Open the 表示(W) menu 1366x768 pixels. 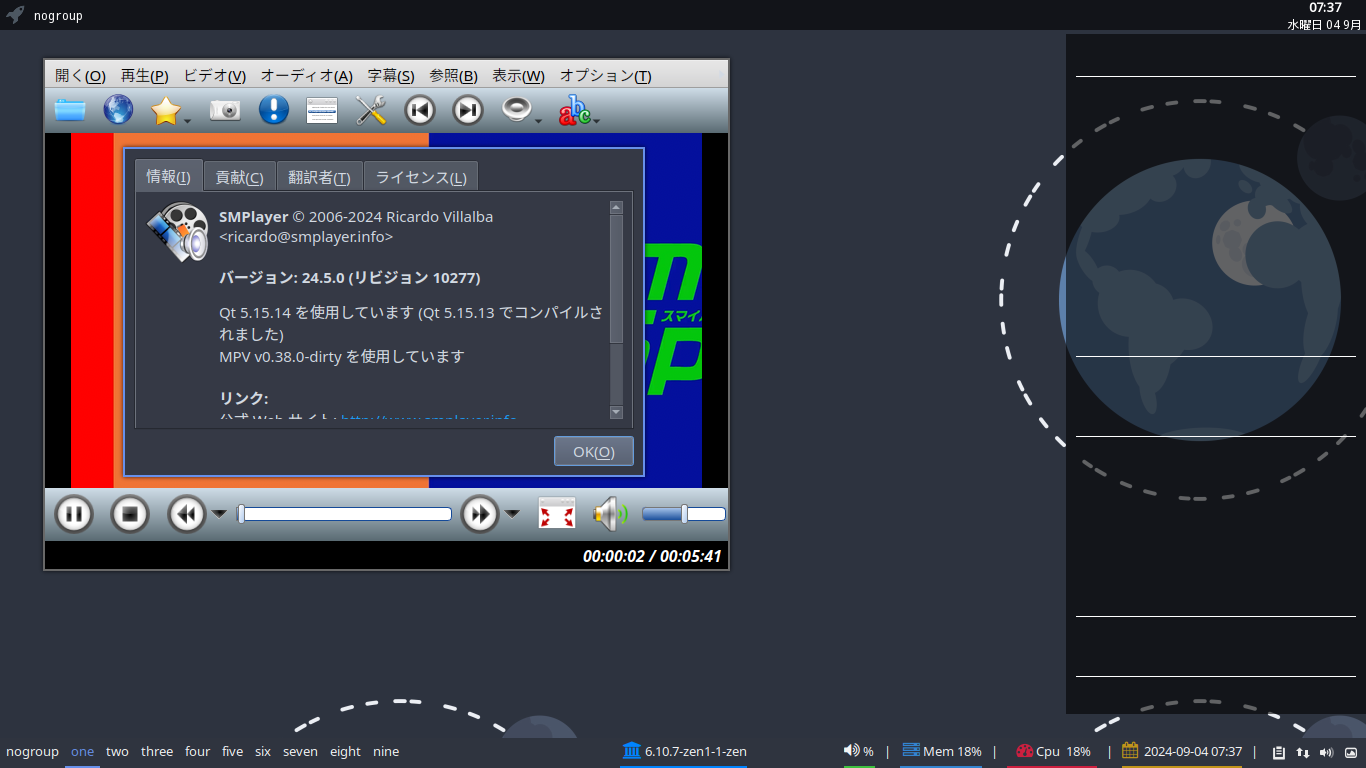518,75
